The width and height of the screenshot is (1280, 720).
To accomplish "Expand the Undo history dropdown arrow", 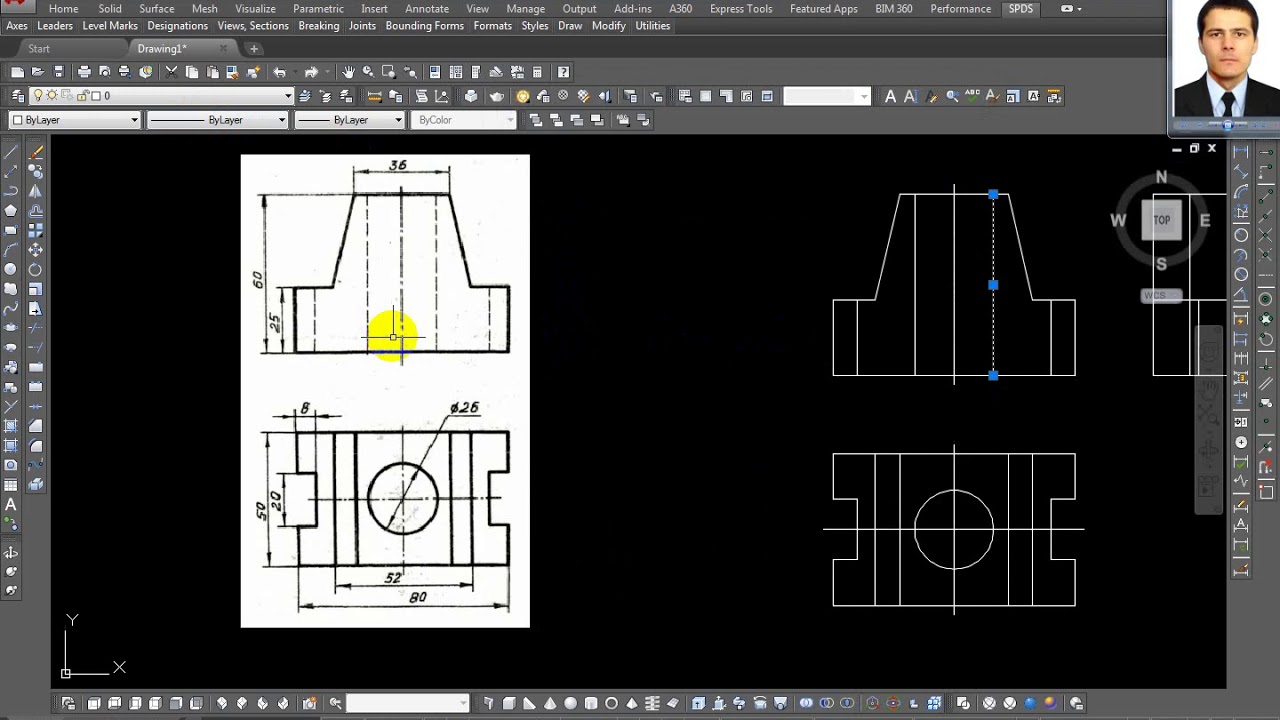I will (294, 72).
